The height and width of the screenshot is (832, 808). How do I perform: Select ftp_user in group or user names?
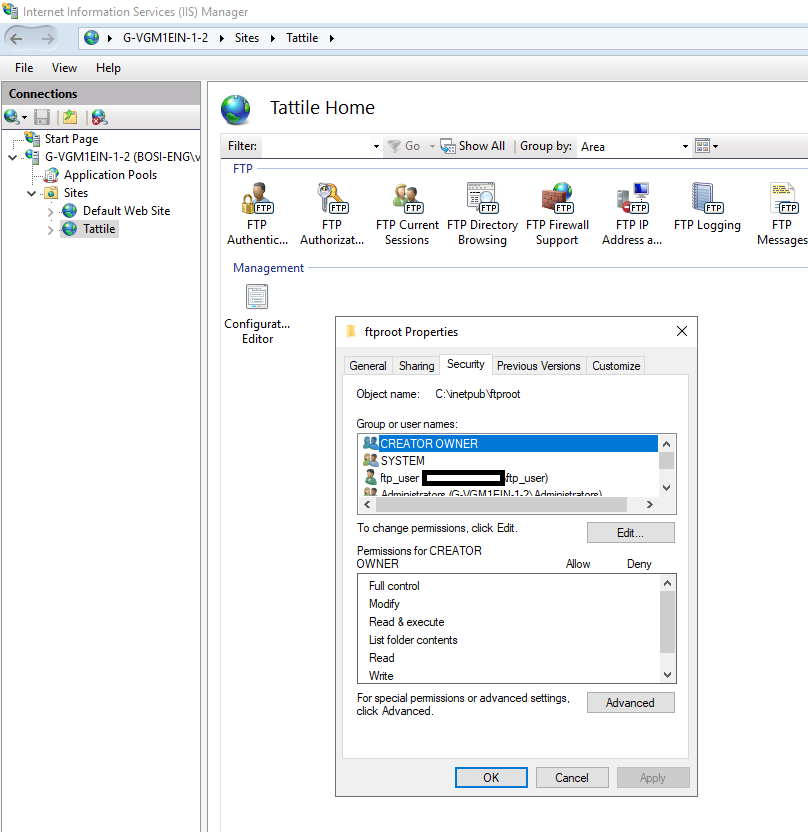[509, 478]
